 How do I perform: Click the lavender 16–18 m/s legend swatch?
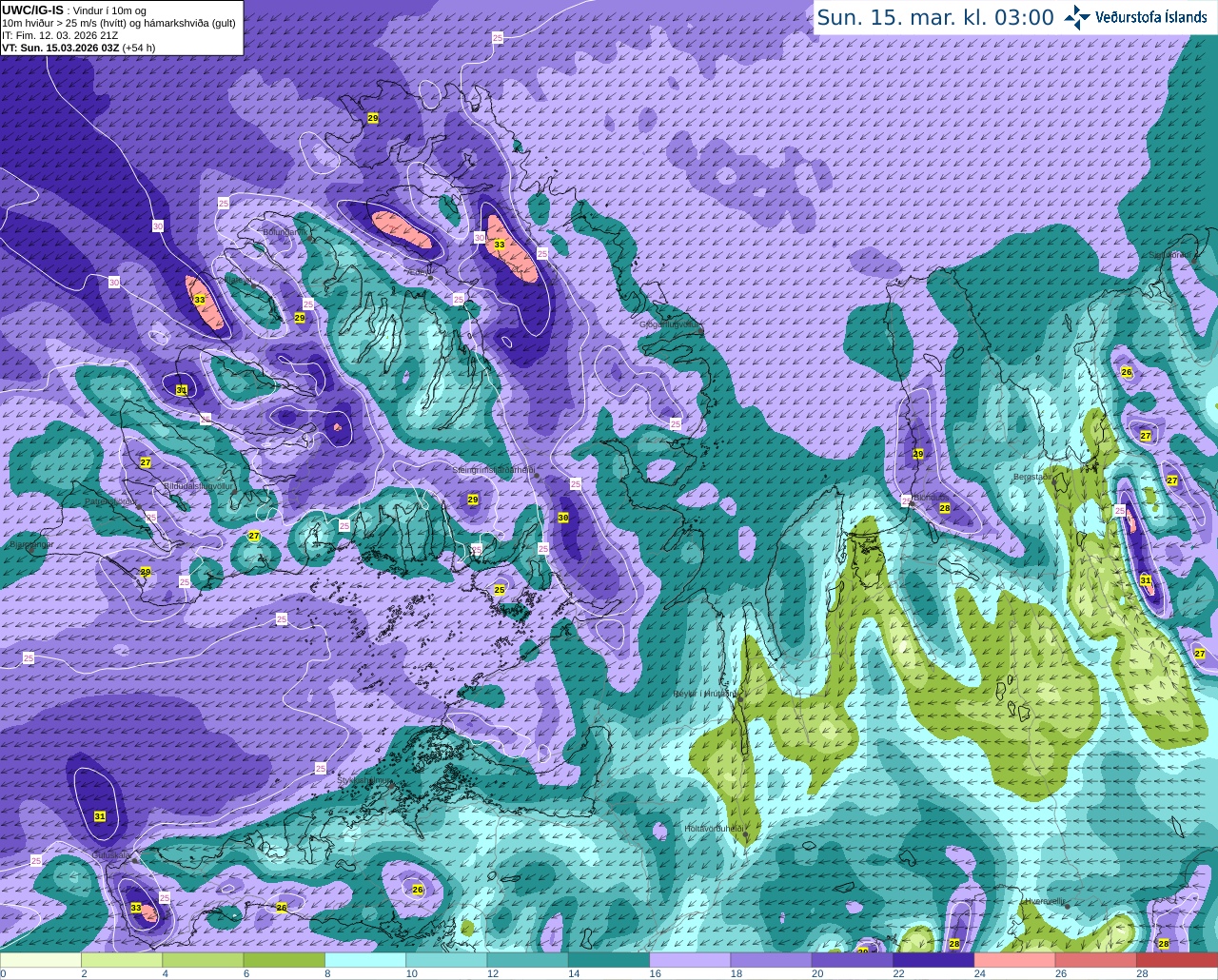pos(690,959)
